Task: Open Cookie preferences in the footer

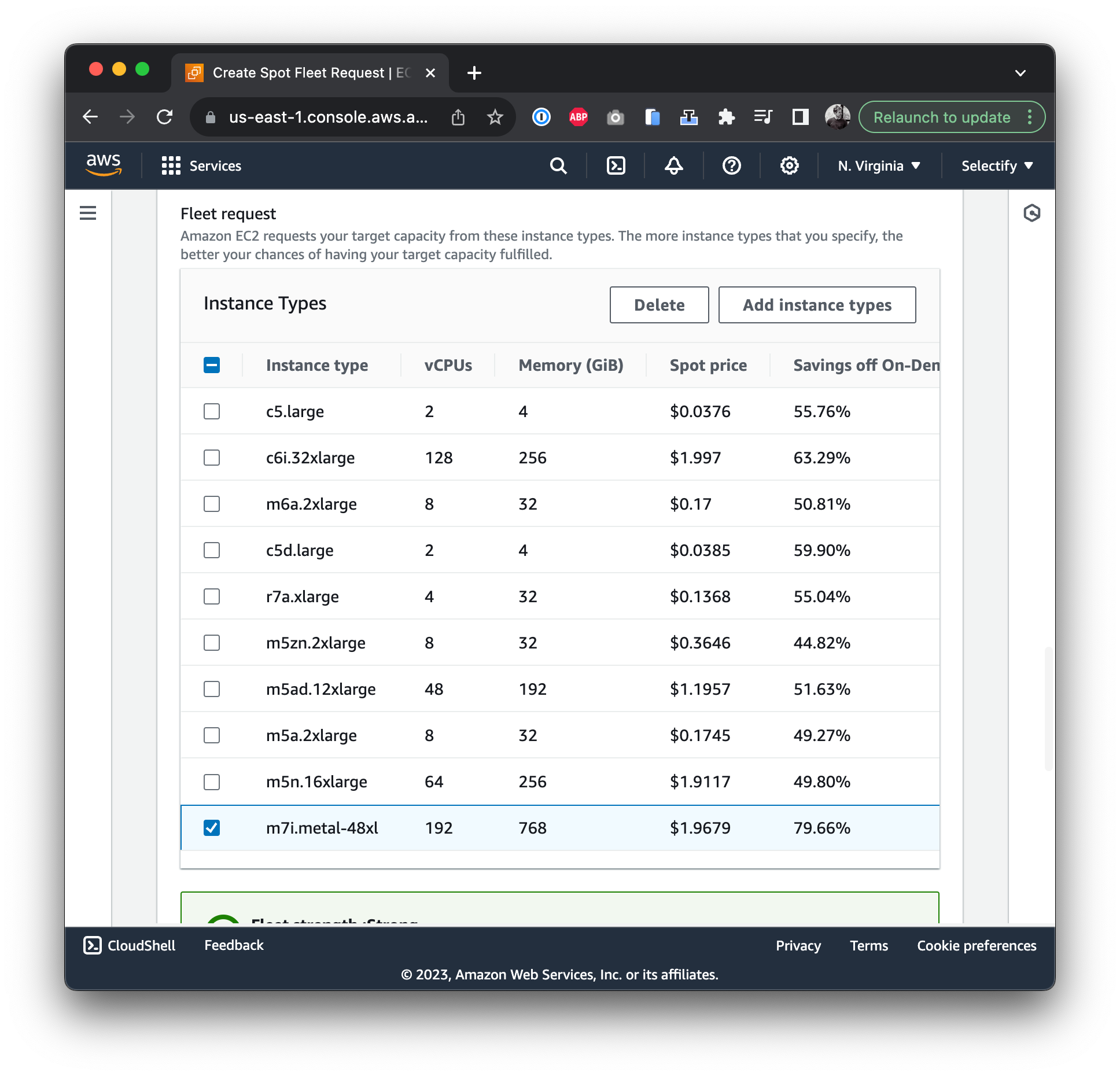Action: coord(975,945)
